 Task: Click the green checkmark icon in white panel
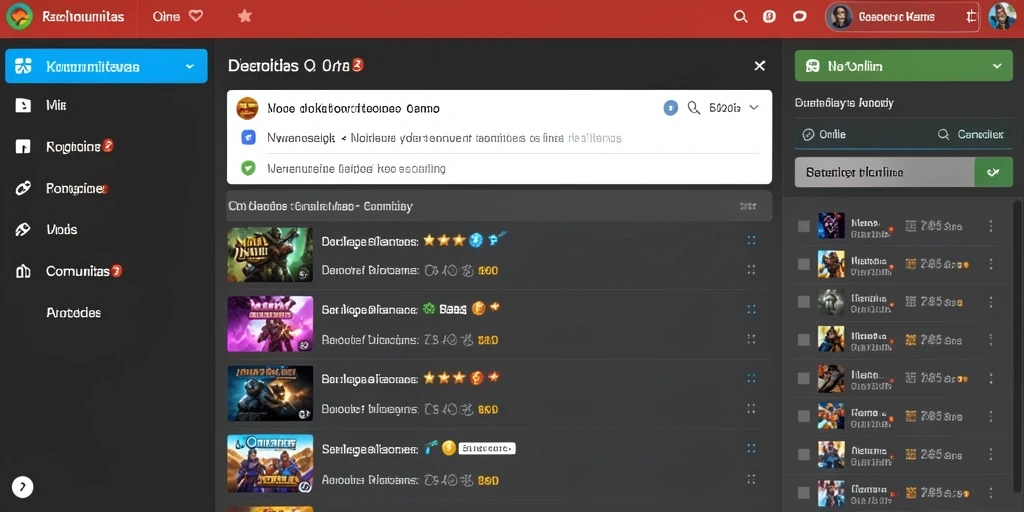tap(248, 168)
